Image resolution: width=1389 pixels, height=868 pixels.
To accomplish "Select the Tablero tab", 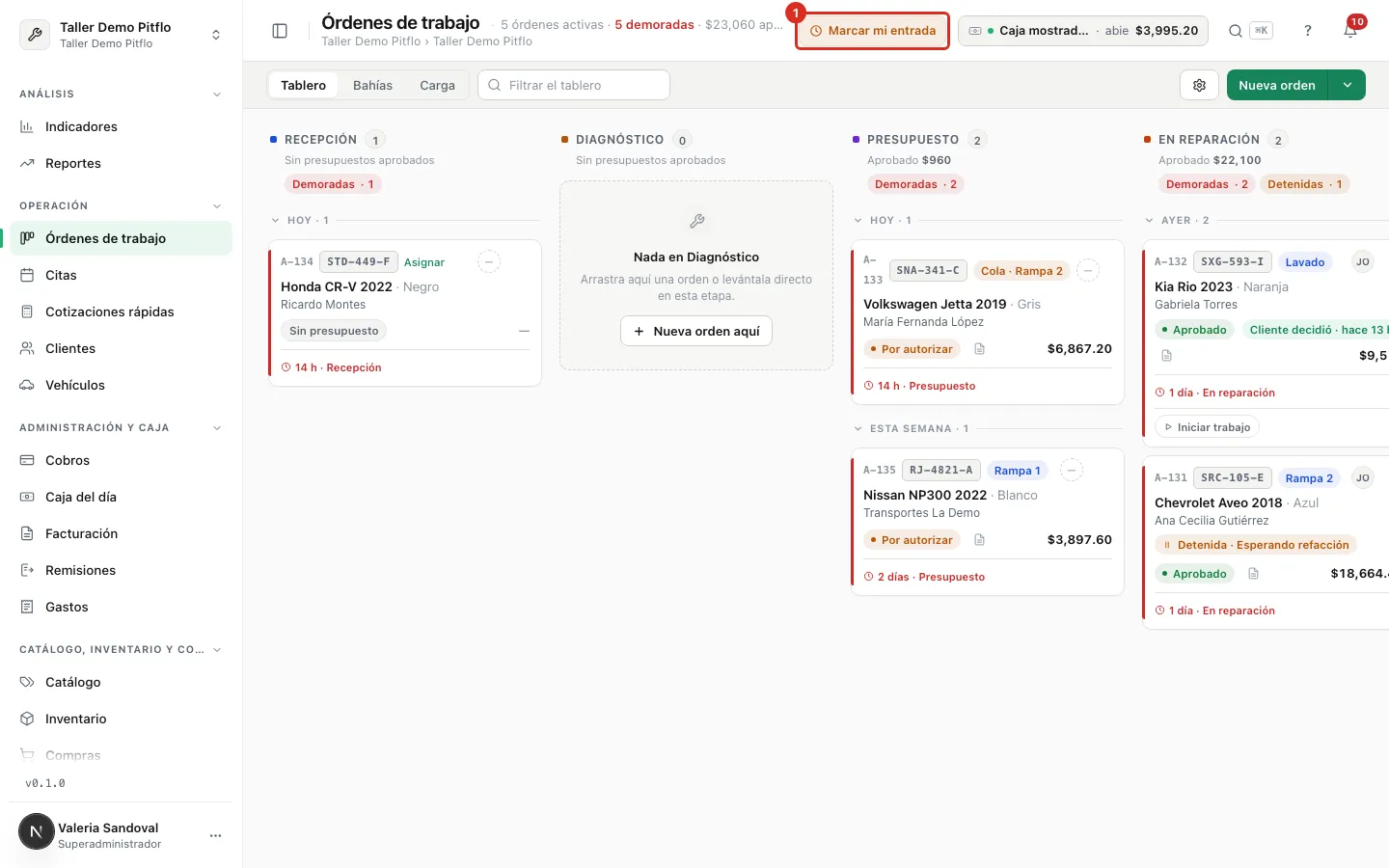I will pos(303,85).
